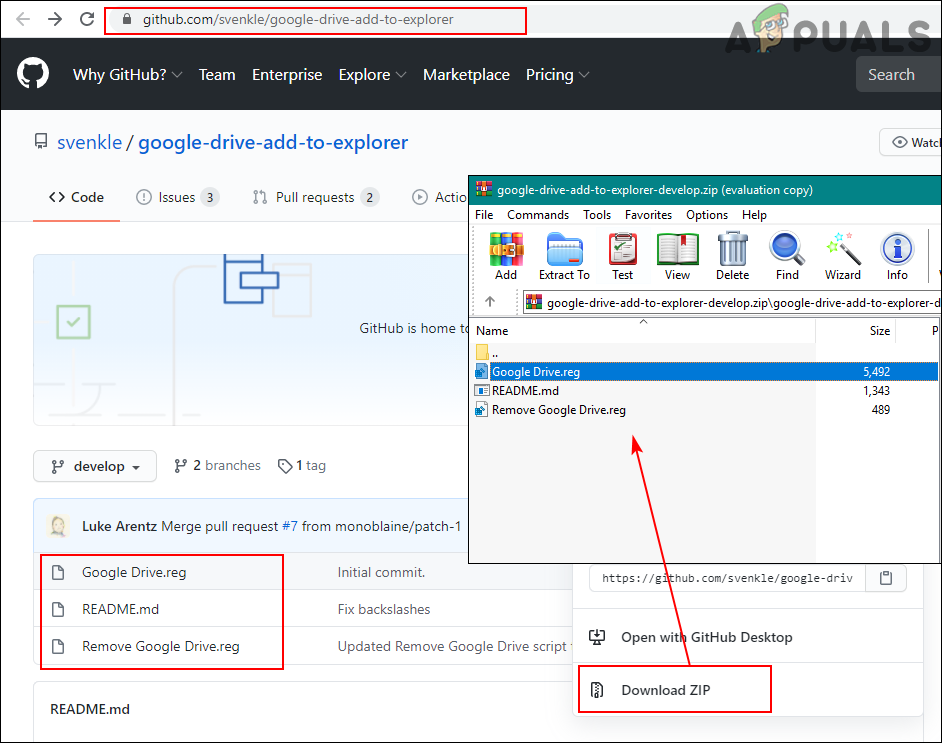Viewport: 942px width, 743px height.
Task: Open WinRAR Commands menu
Action: 538,214
